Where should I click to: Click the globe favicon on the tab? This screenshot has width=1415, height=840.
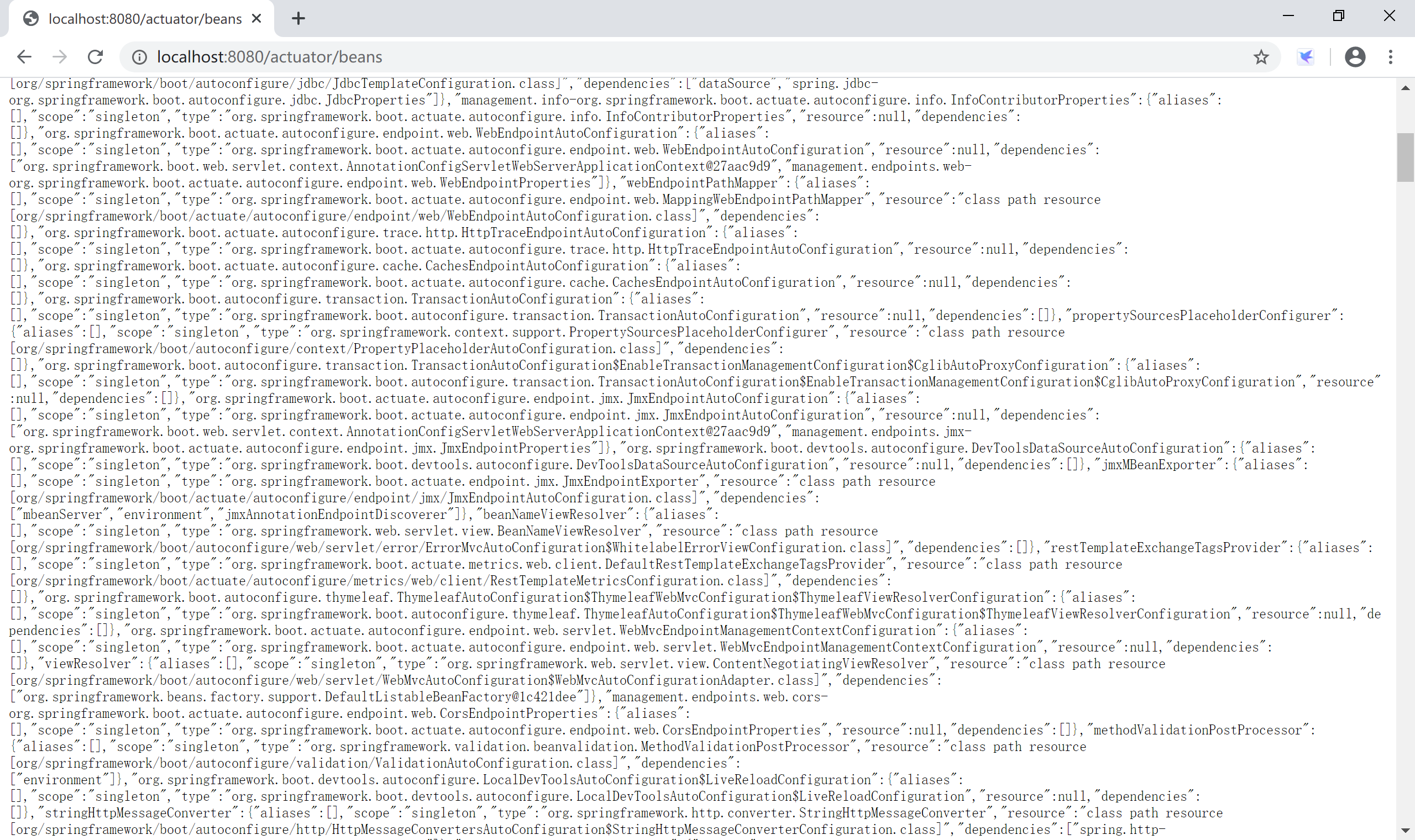[31, 19]
